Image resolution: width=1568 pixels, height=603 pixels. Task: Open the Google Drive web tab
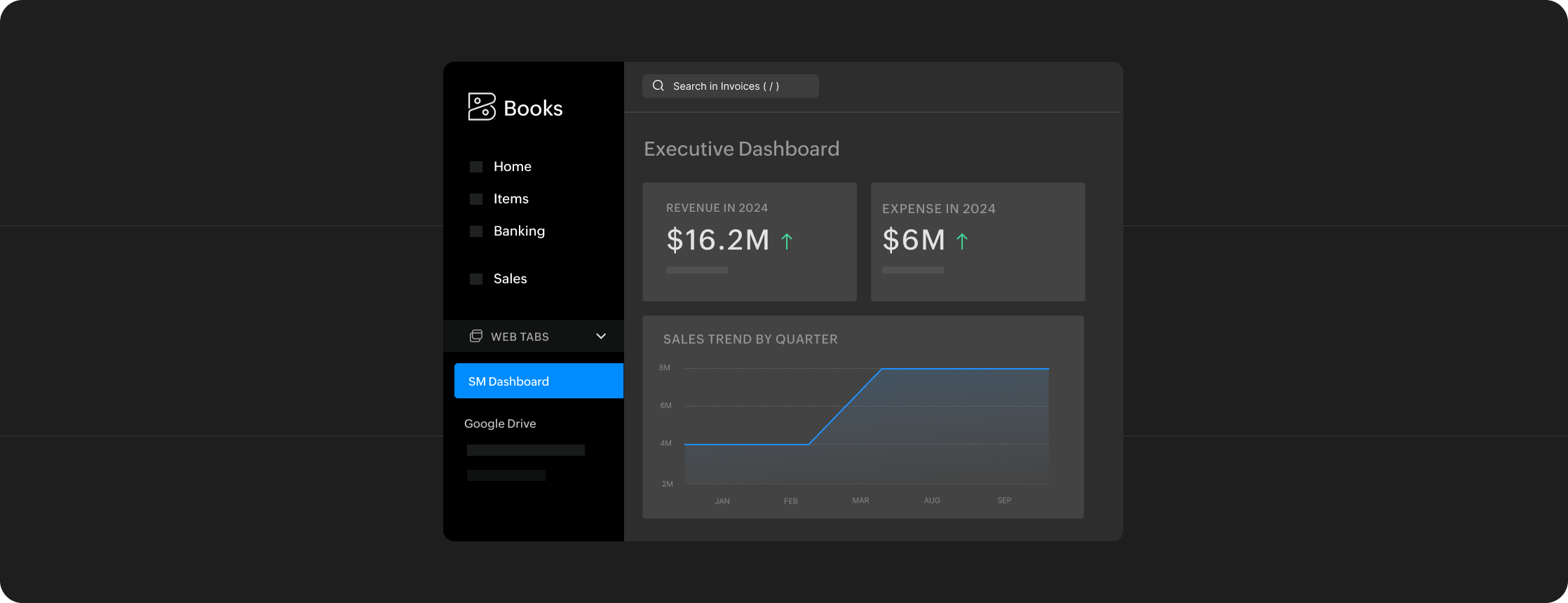tap(500, 424)
